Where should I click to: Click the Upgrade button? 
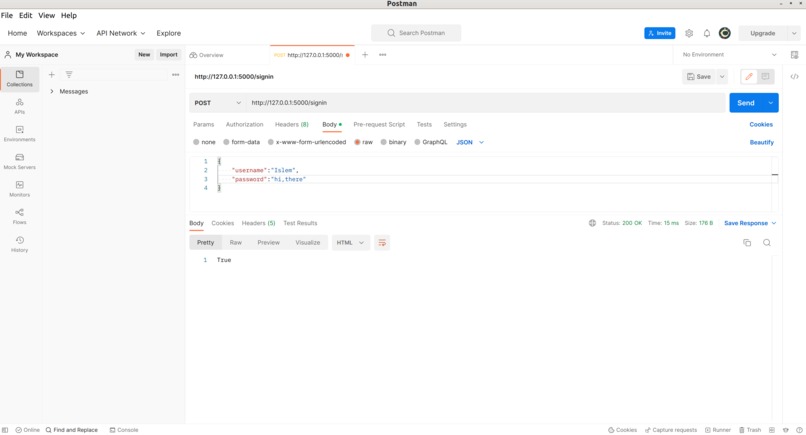(x=762, y=33)
